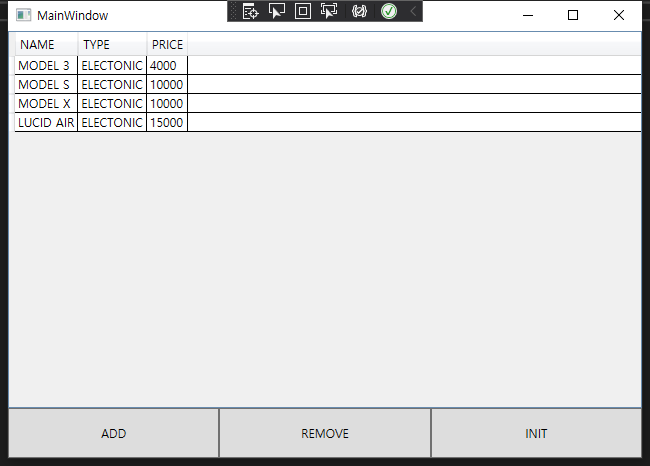Sort by NAME column header
Viewport: 650px width, 466px height.
coord(46,44)
